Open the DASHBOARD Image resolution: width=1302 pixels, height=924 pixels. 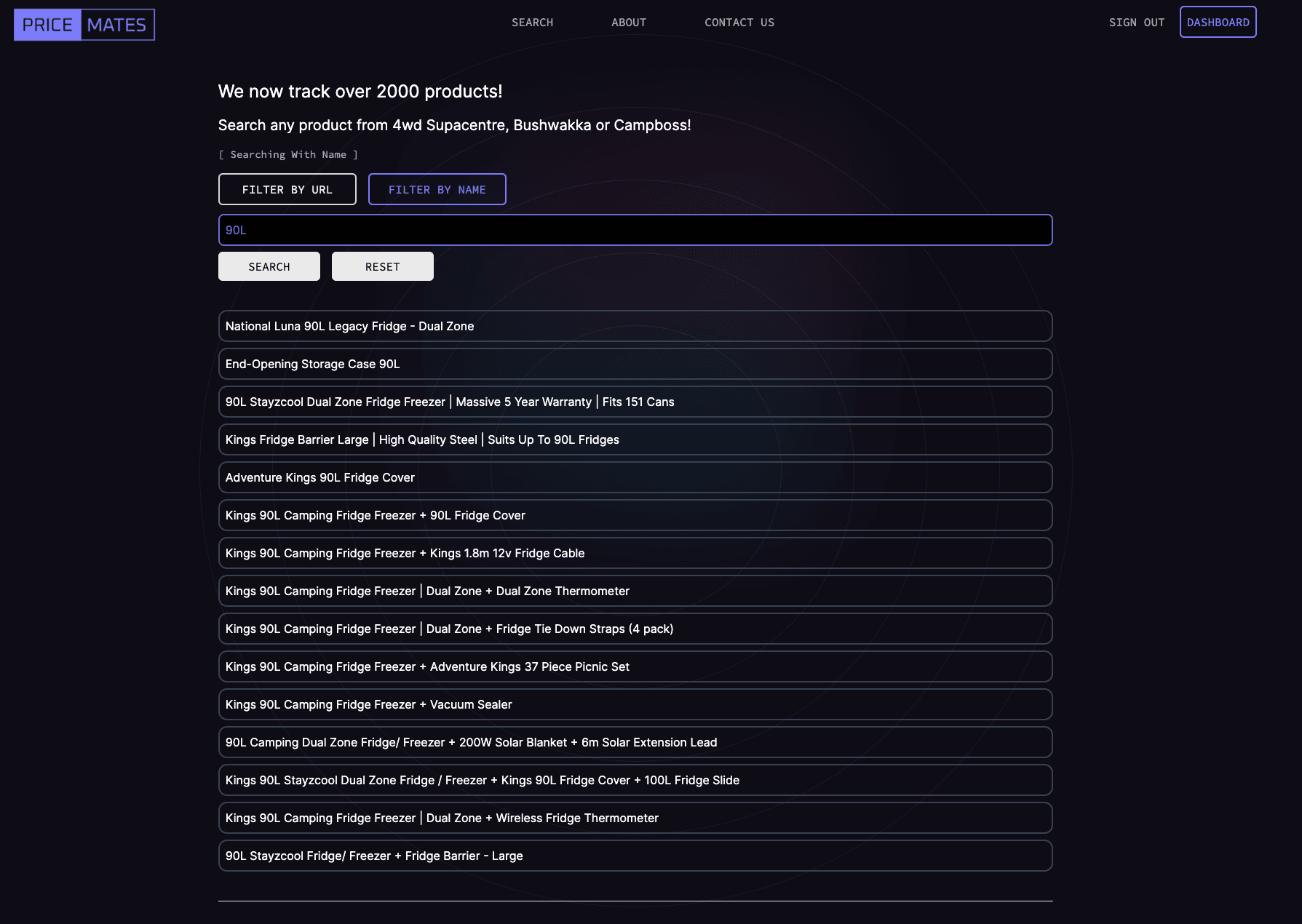1218,22
